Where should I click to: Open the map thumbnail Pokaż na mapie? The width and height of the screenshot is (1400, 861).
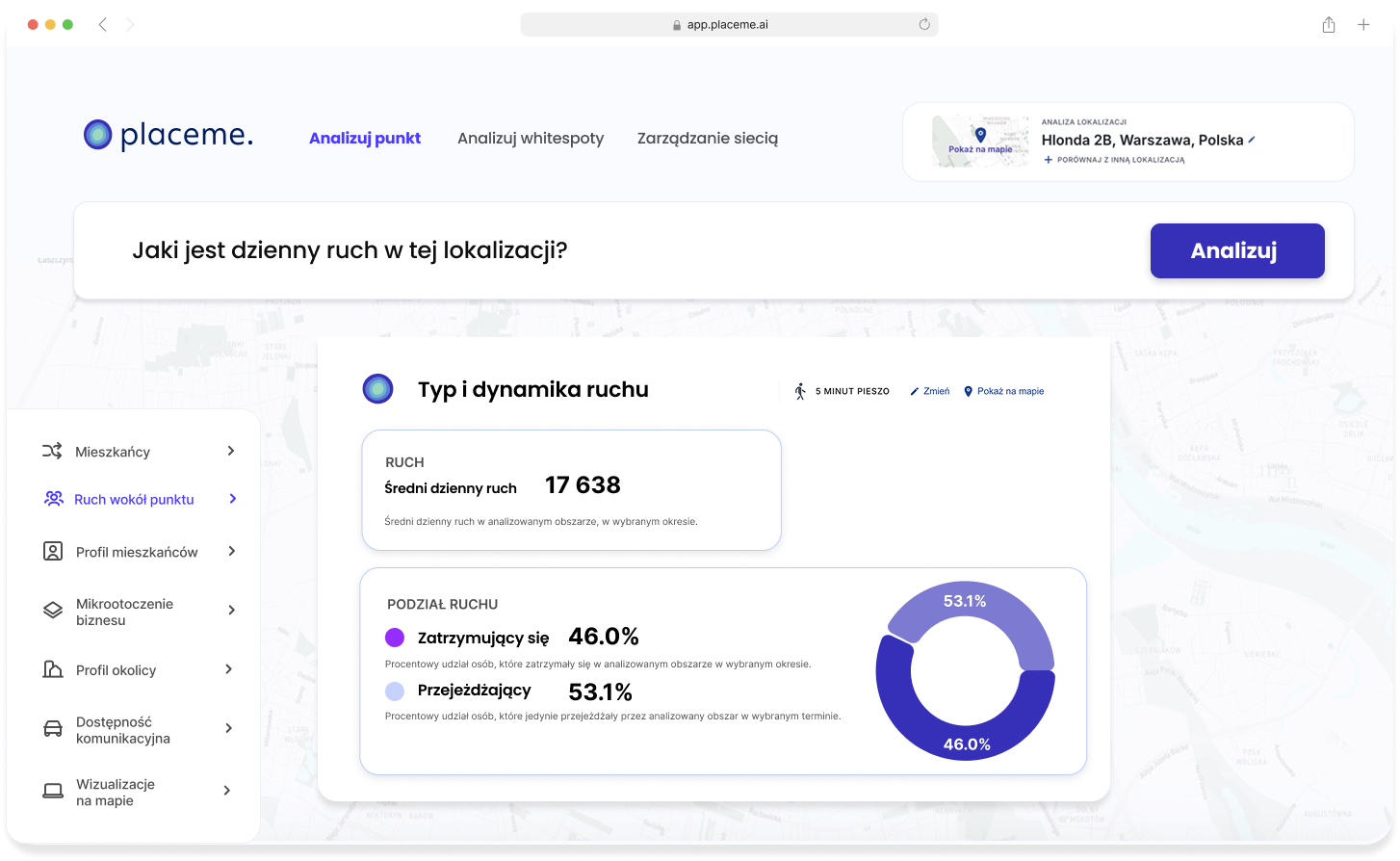coord(980,141)
